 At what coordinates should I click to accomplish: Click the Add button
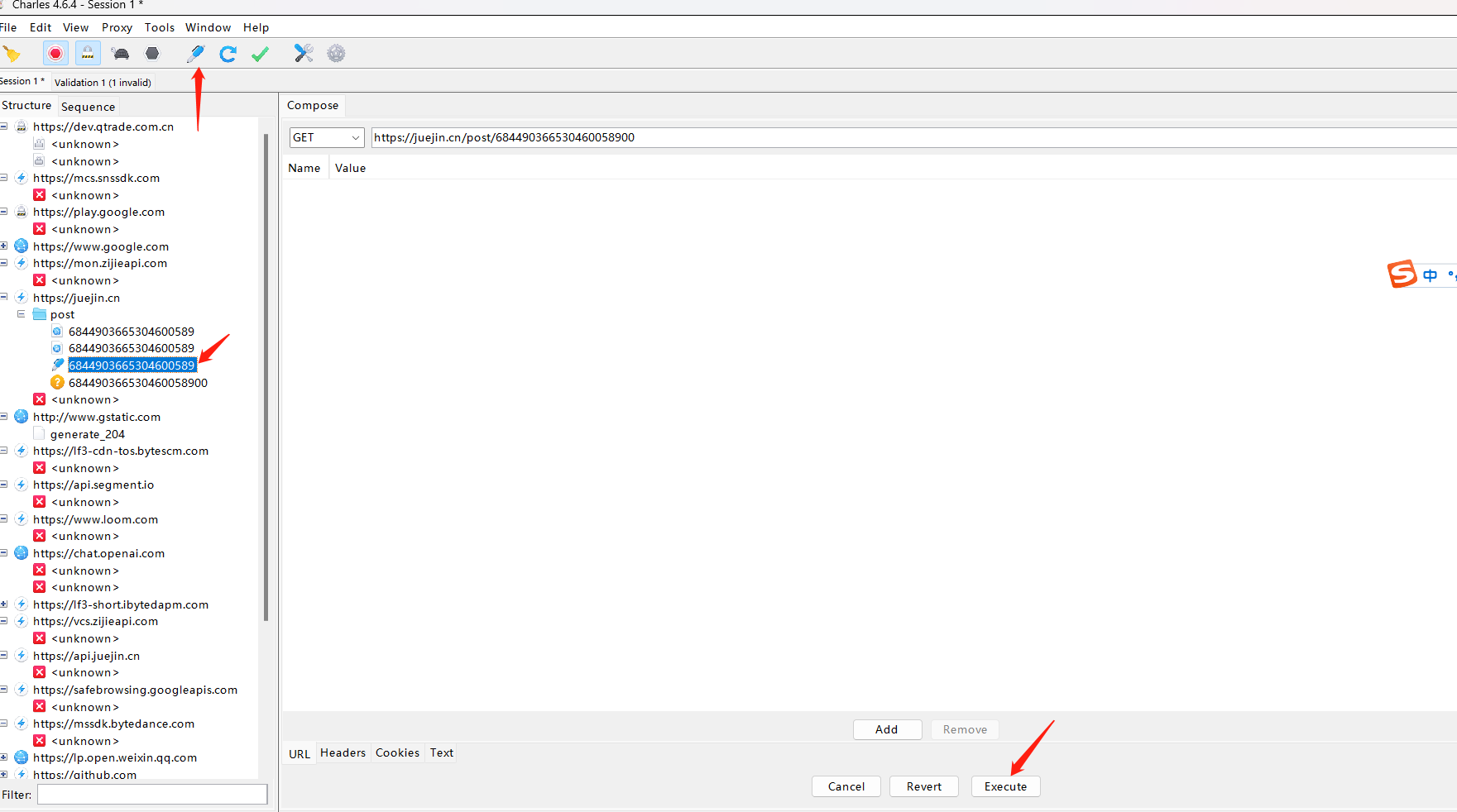click(x=887, y=729)
